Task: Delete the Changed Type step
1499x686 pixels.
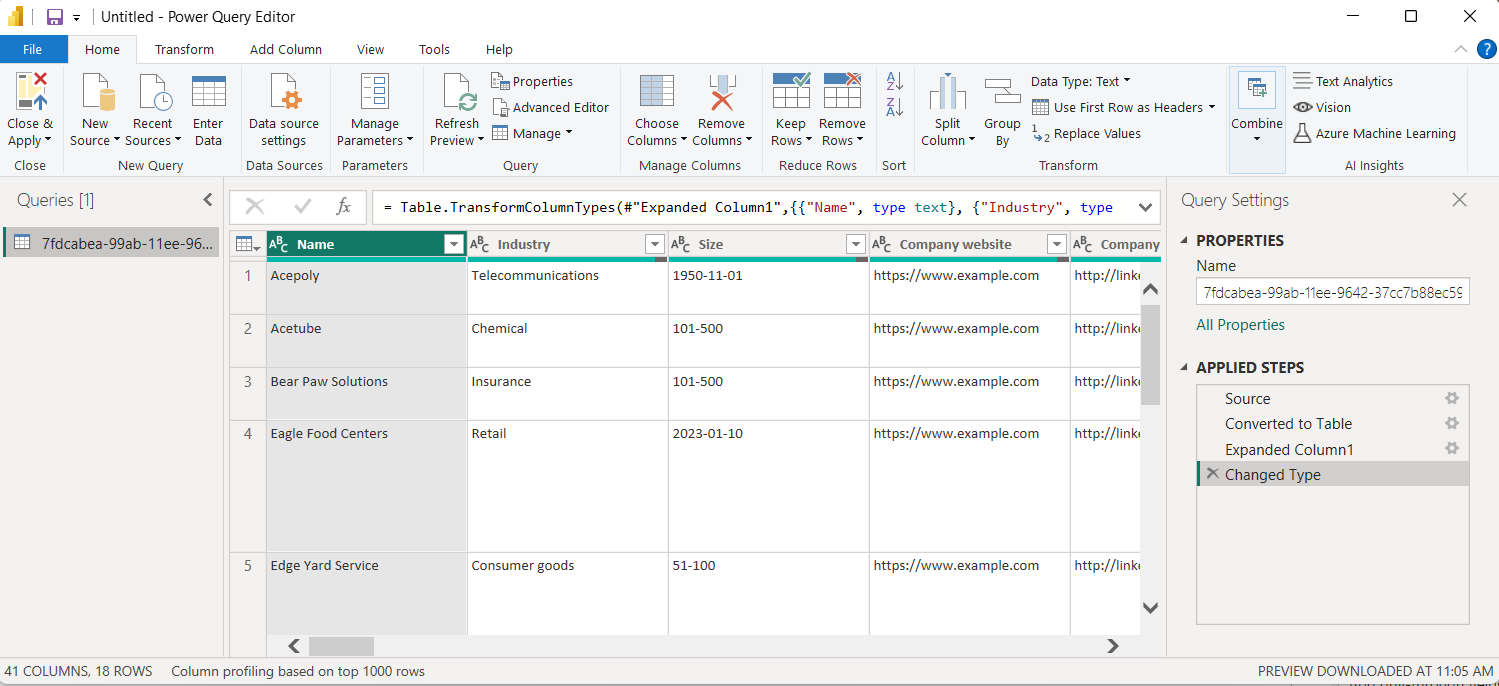Action: 1212,474
